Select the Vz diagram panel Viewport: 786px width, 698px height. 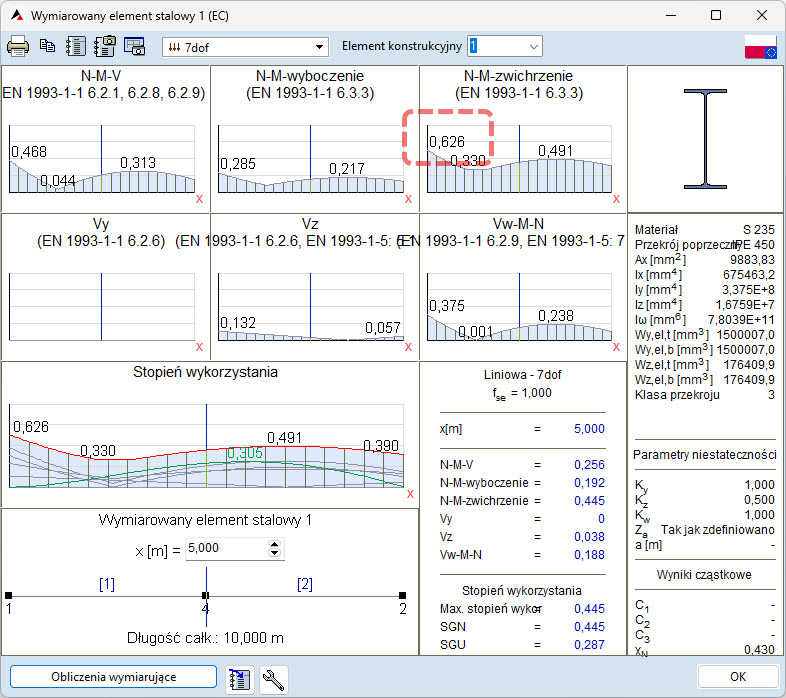click(x=314, y=287)
